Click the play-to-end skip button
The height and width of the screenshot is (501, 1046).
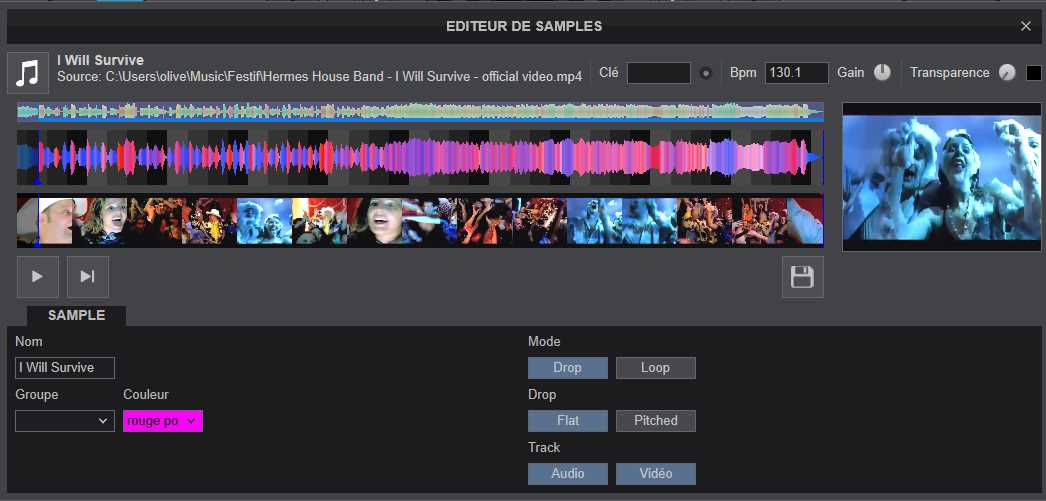pos(88,277)
